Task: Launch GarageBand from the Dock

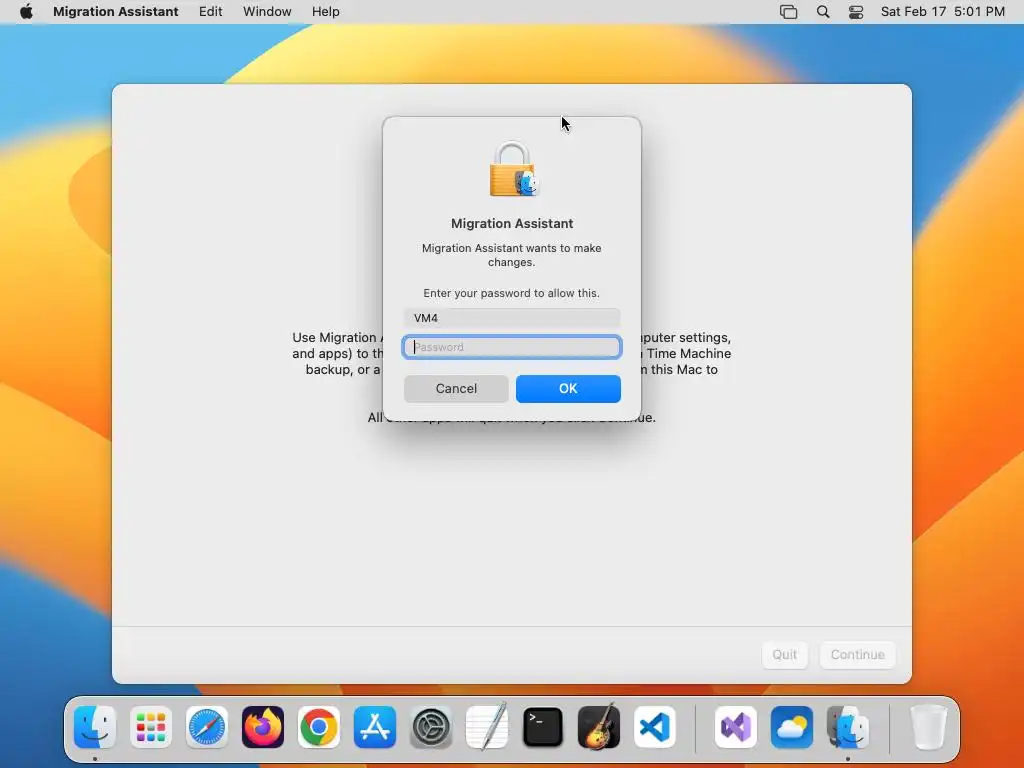Action: tap(599, 727)
